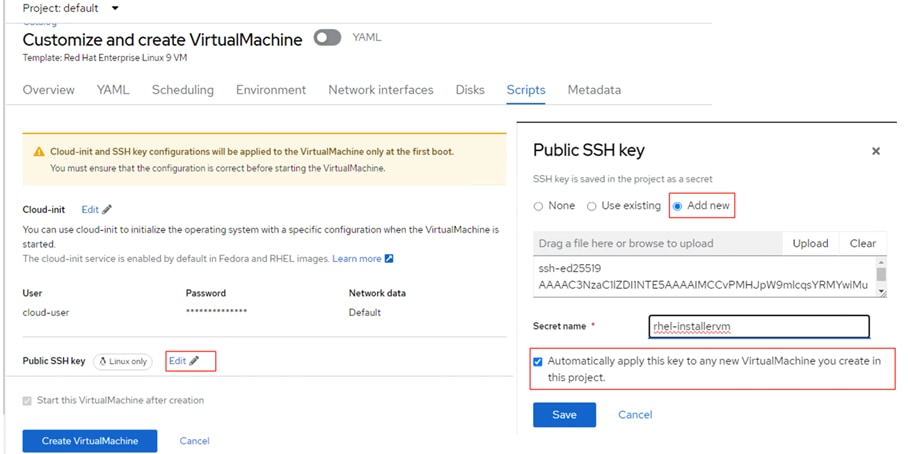Image resolution: width=908 pixels, height=454 pixels.
Task: Click the Create VirtualMachine button
Action: click(90, 441)
